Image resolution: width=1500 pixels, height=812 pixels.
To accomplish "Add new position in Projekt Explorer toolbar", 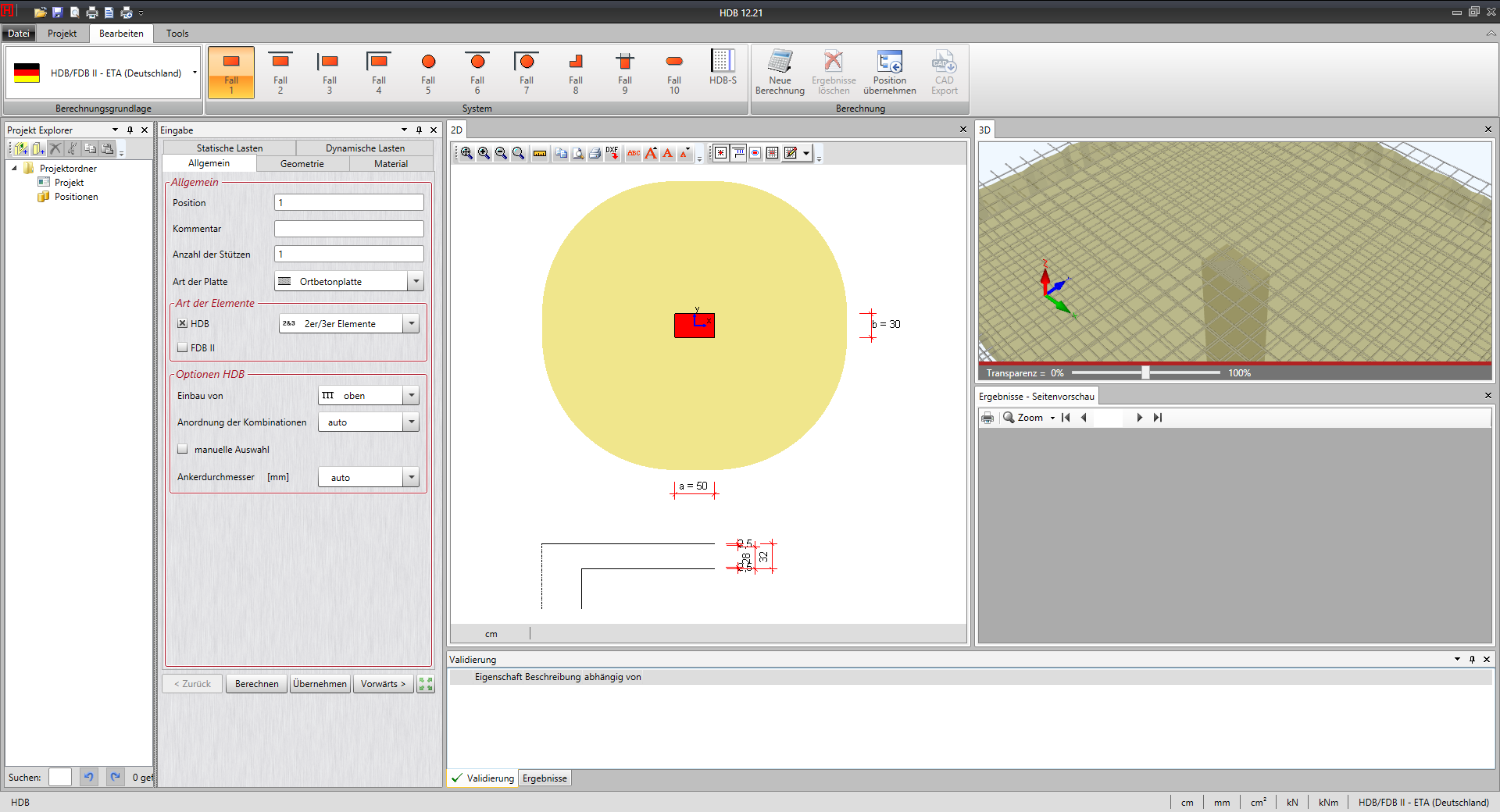I will (x=37, y=148).
